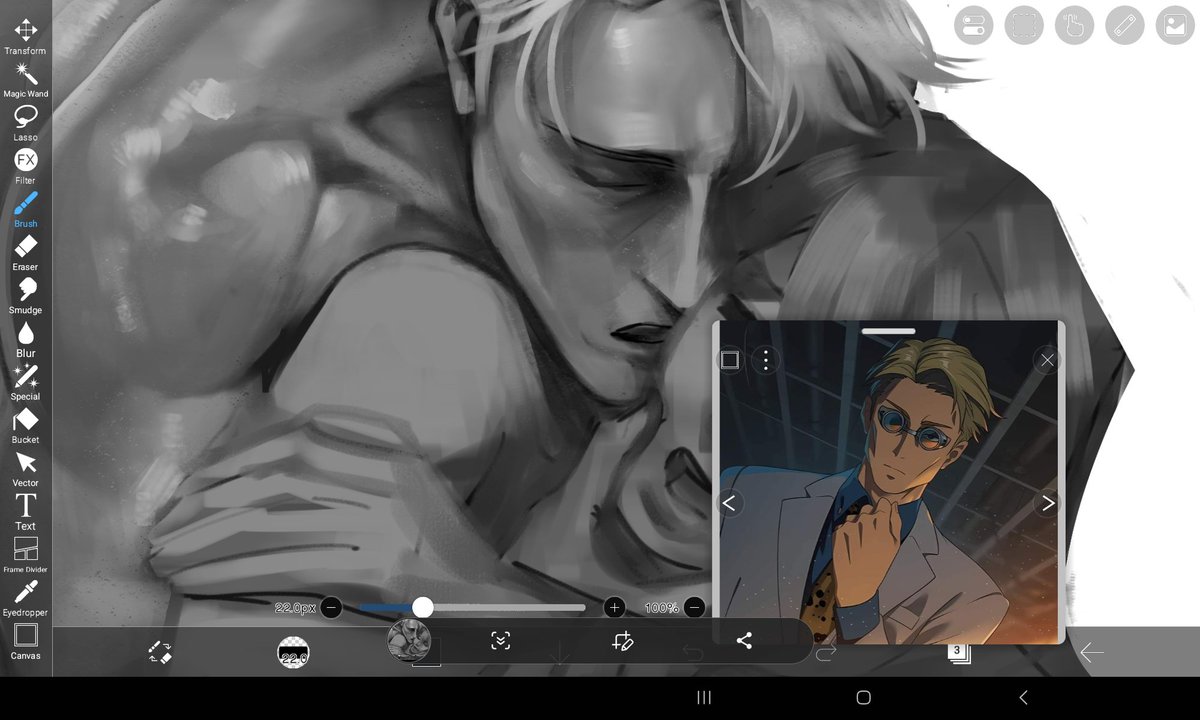
Task: Select the Smudge tool
Action: coord(25,296)
